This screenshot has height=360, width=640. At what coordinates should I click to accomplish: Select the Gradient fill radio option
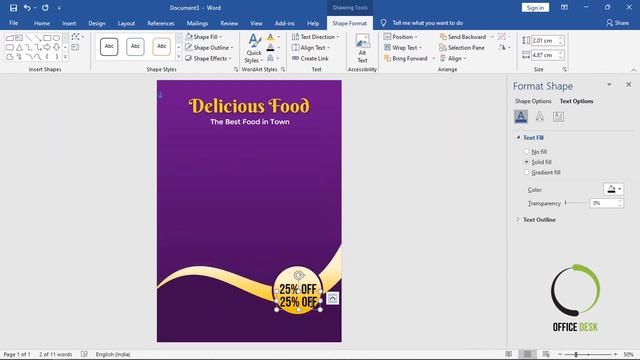pos(527,172)
